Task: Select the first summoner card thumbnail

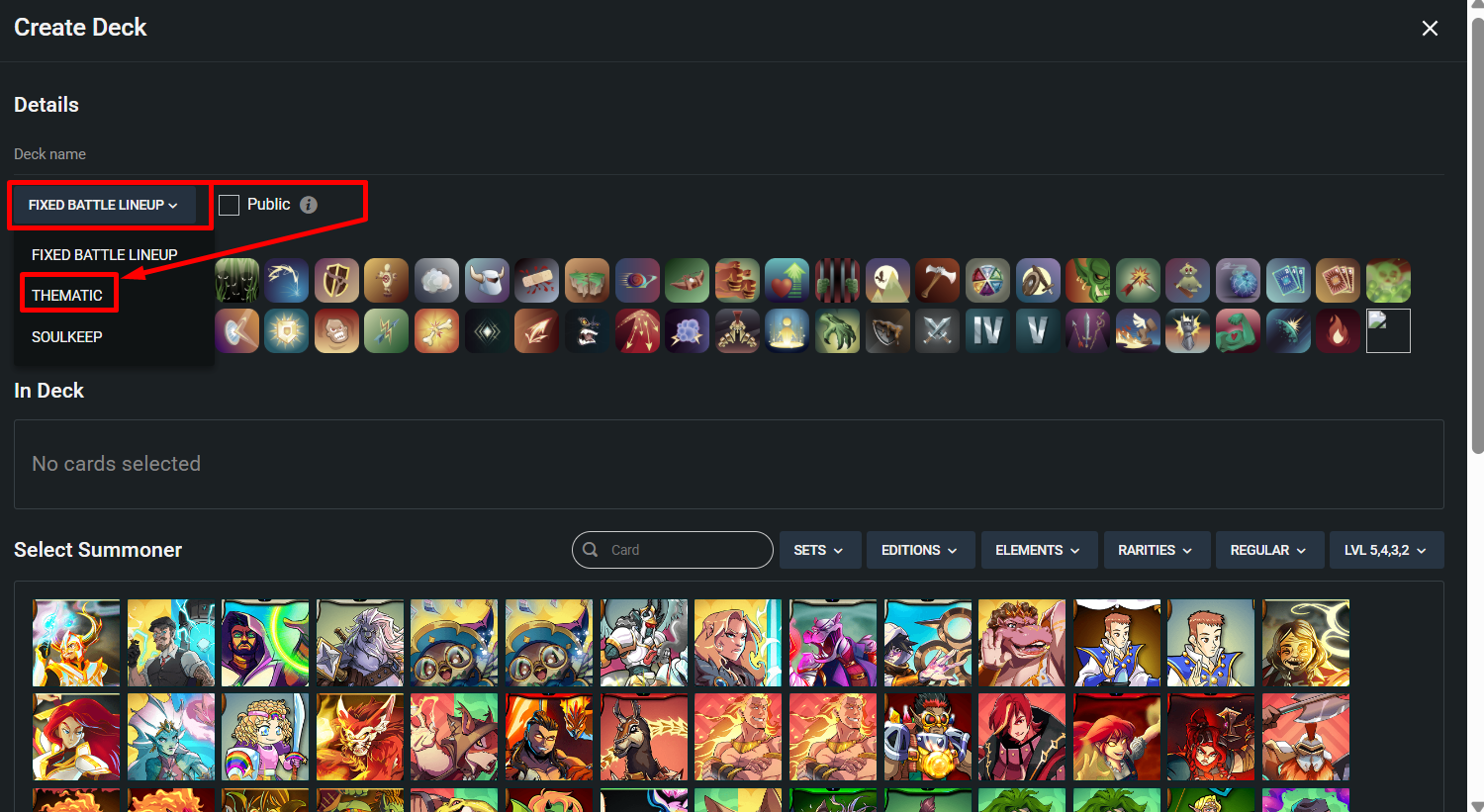Action: (x=76, y=643)
